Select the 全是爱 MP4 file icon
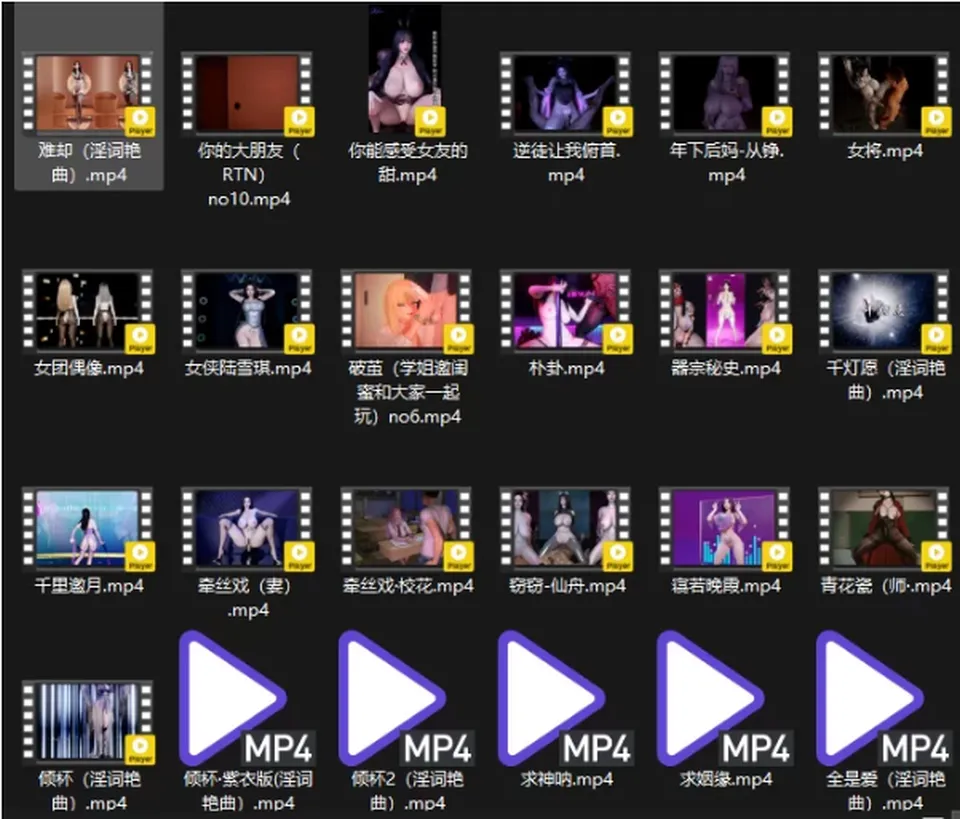Viewport: 960px width, 819px height. (884, 699)
